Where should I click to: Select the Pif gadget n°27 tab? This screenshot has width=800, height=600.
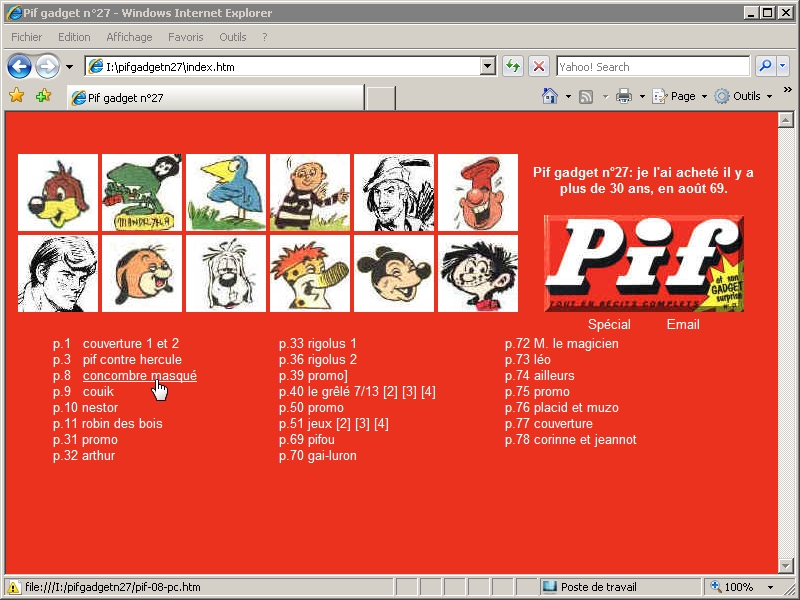216,97
